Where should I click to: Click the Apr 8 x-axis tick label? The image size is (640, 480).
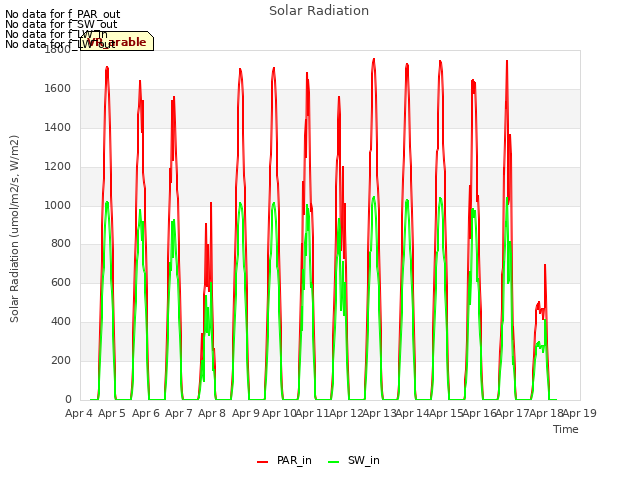(212, 413)
